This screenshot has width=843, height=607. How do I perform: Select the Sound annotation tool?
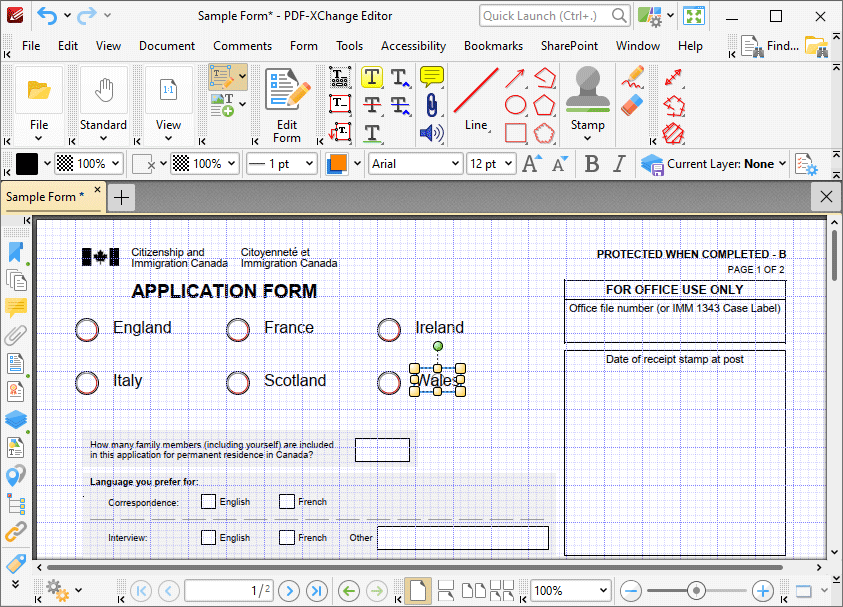(431, 133)
